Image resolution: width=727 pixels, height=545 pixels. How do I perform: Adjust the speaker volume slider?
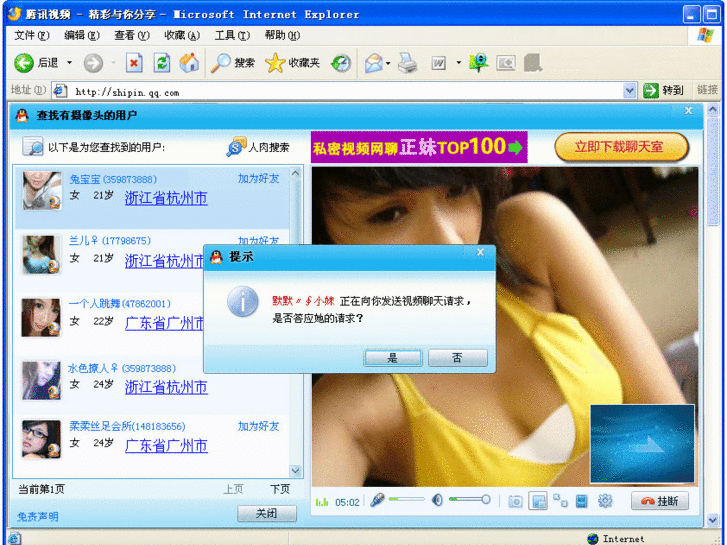[470, 499]
